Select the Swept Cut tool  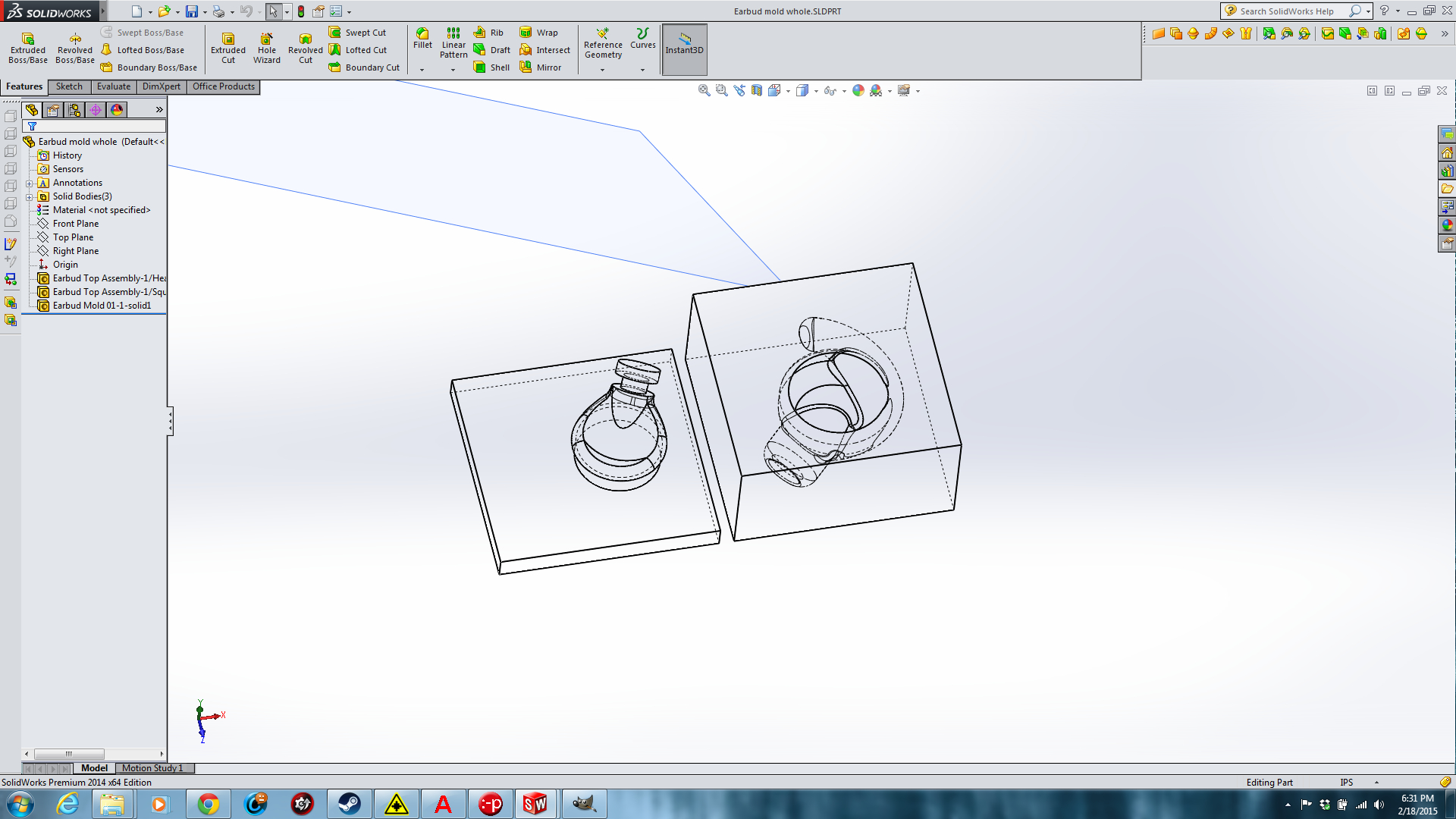click(x=358, y=33)
